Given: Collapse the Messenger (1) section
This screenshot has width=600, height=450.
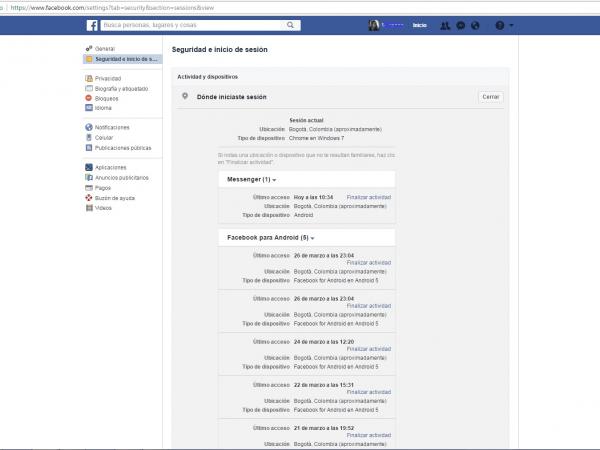Looking at the screenshot, I should point(251,179).
